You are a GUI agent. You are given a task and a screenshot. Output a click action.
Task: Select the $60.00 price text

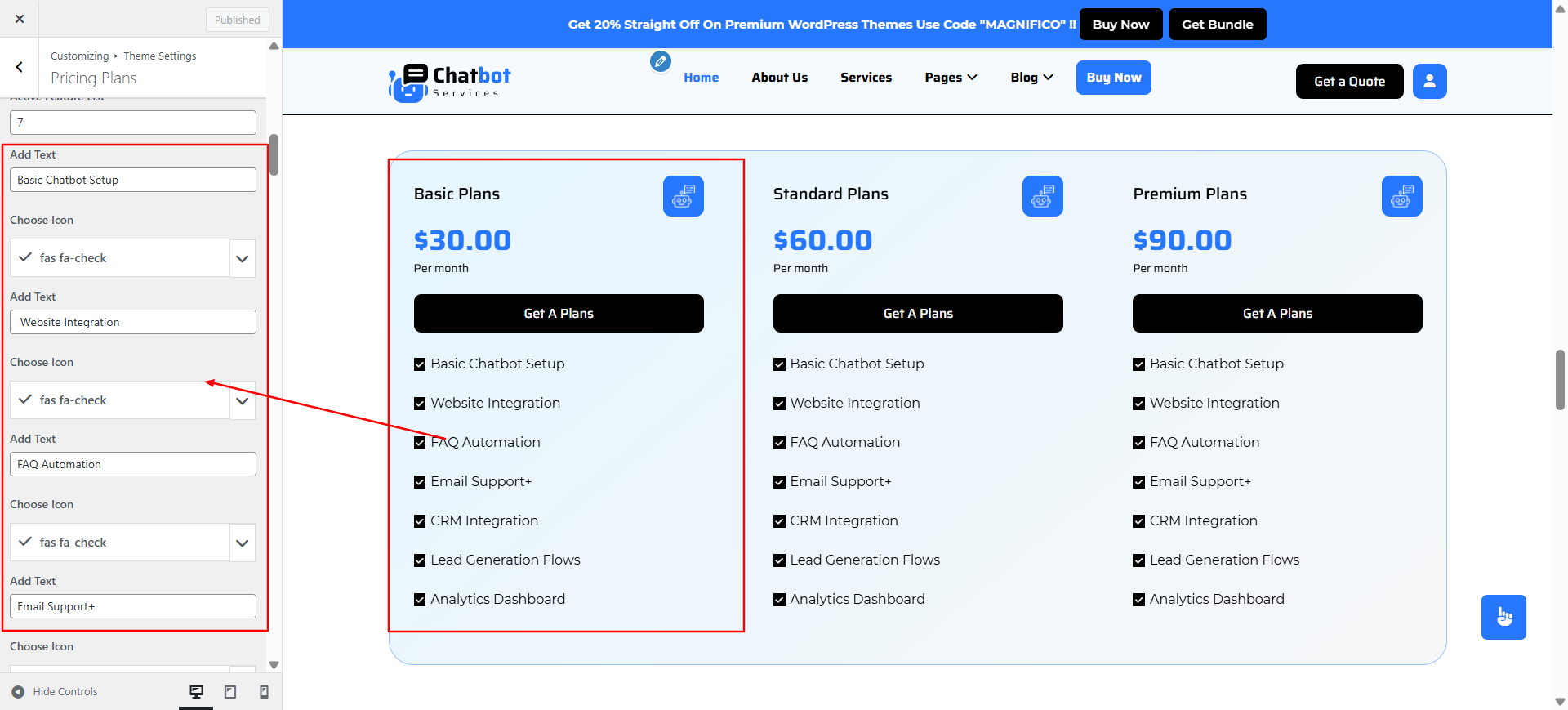[x=822, y=240]
